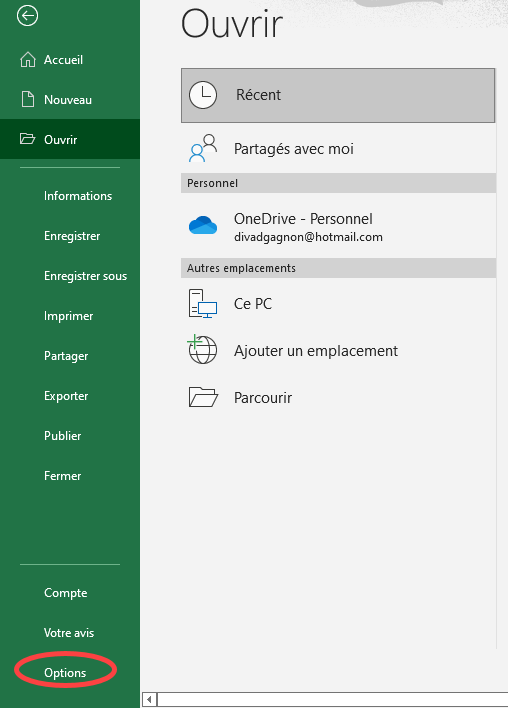Image resolution: width=508 pixels, height=708 pixels.
Task: Click the Ce PC computer icon
Action: 203,303
